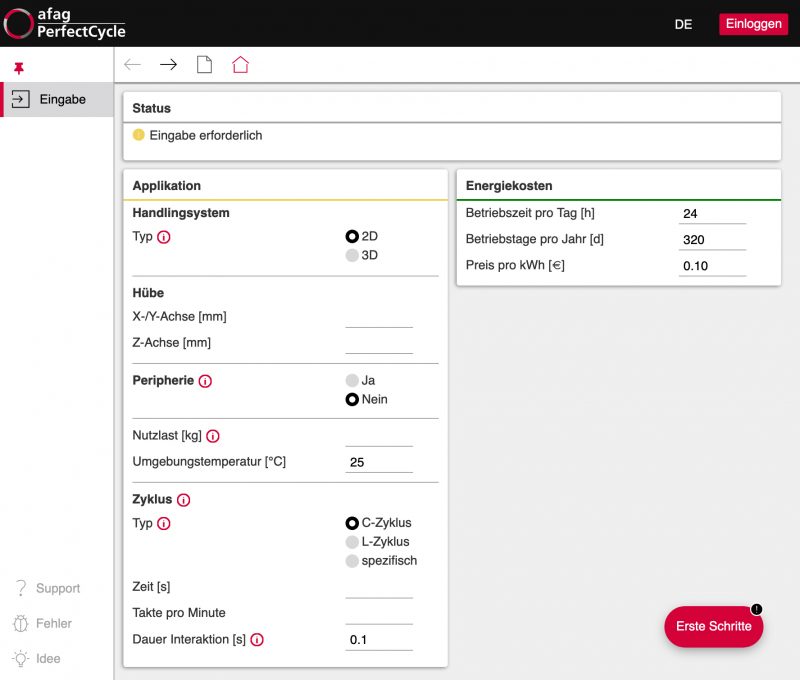Image resolution: width=800 pixels, height=680 pixels.
Task: Show info for Nutzlast [kg]
Action: click(213, 436)
